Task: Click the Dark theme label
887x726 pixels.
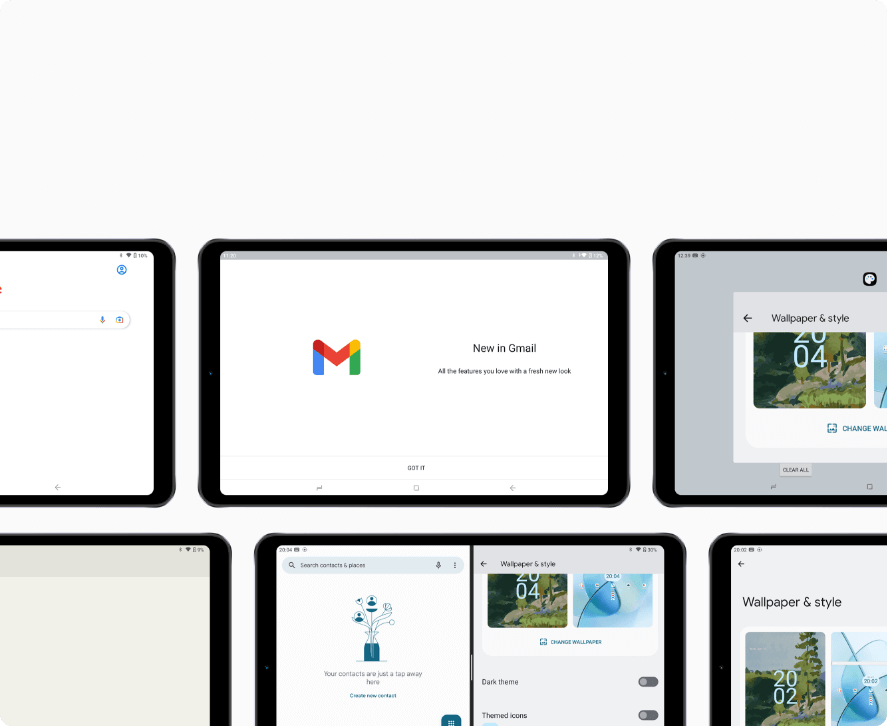Action: 500,682
